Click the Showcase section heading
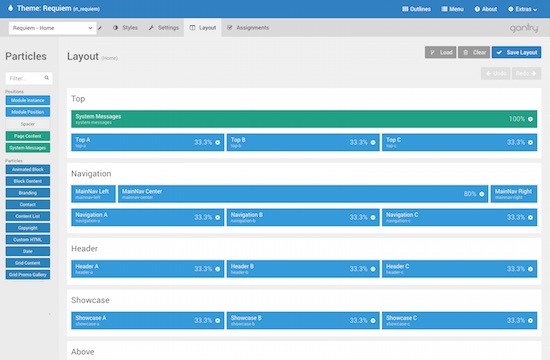This screenshot has height=360, width=550. [x=90, y=300]
